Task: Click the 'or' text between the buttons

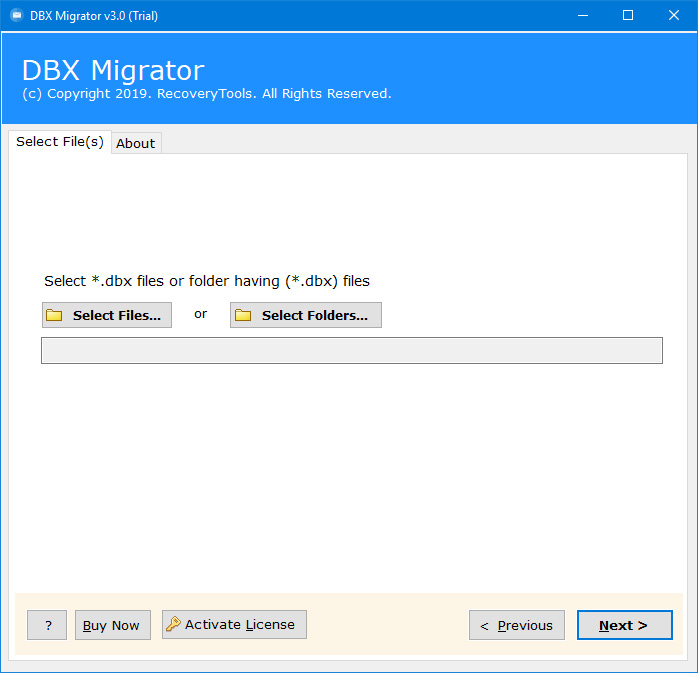Action: [x=200, y=314]
